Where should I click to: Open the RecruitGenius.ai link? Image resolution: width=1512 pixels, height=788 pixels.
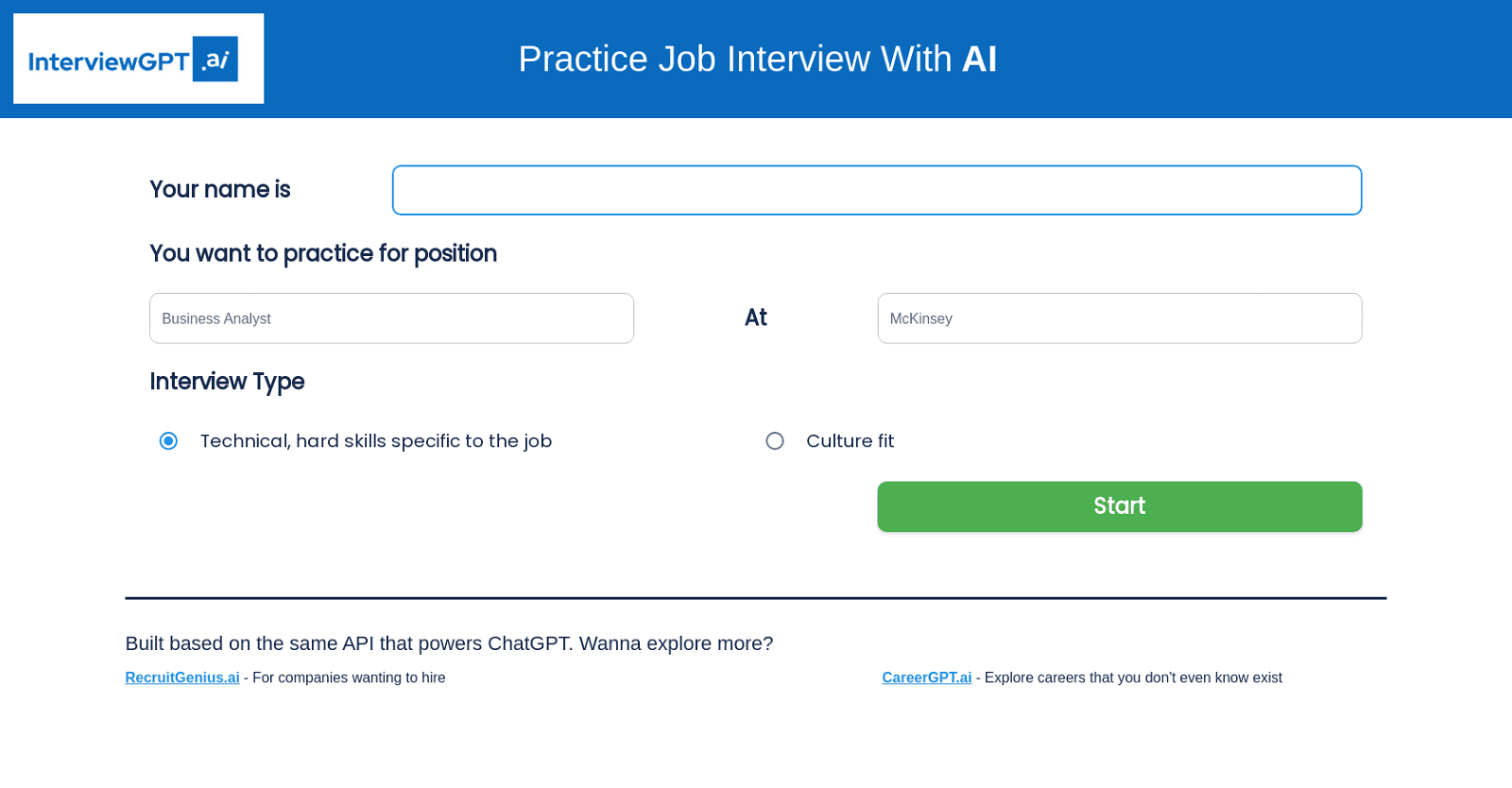tap(181, 677)
